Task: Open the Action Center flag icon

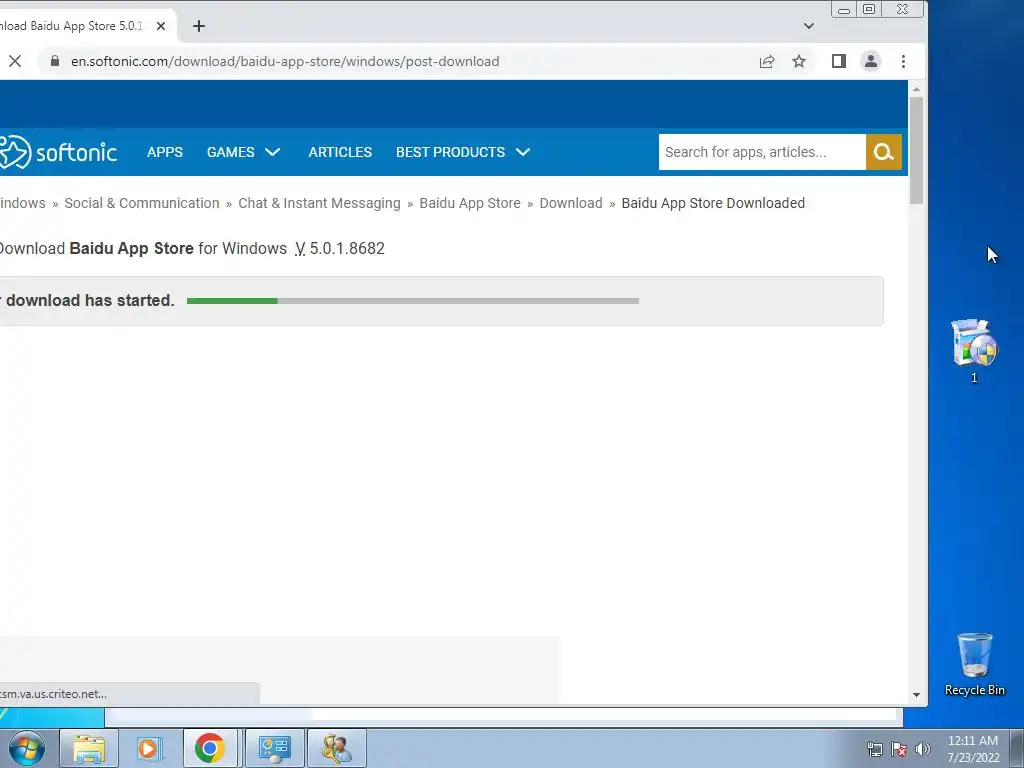Action: click(899, 749)
